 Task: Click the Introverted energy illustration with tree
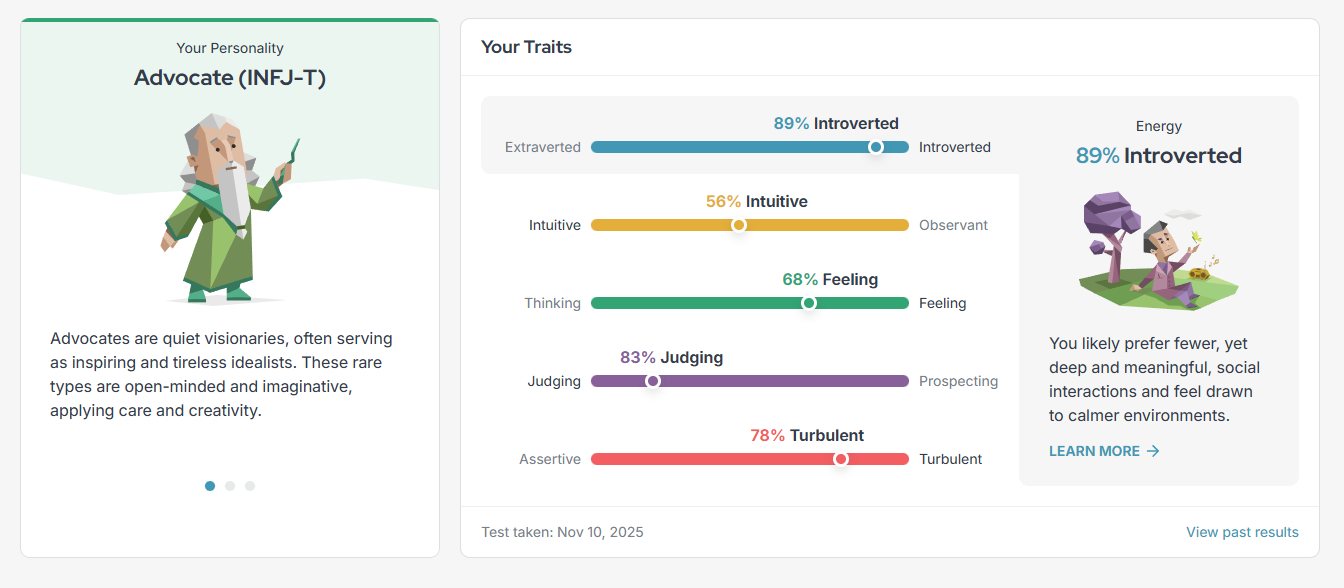pyautogui.click(x=1158, y=250)
